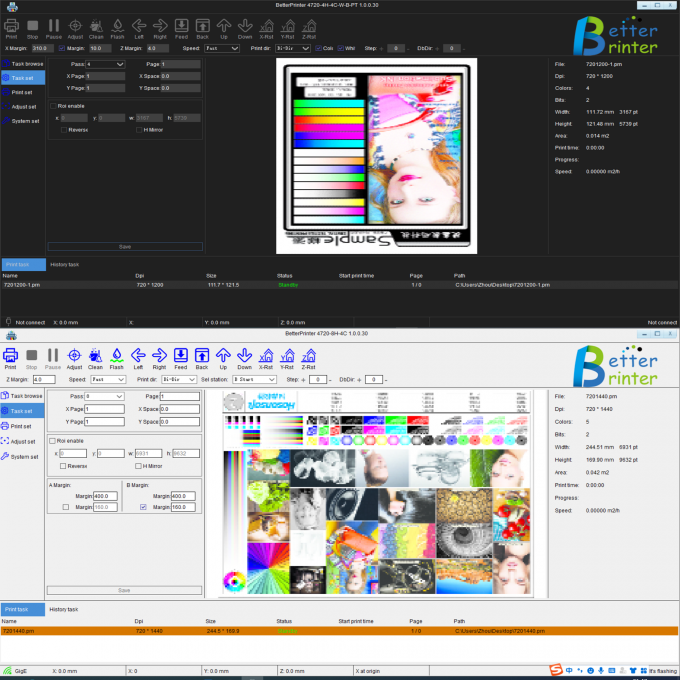Toggle Reverse checkbox in the light window
680x680 pixels.
point(63,466)
